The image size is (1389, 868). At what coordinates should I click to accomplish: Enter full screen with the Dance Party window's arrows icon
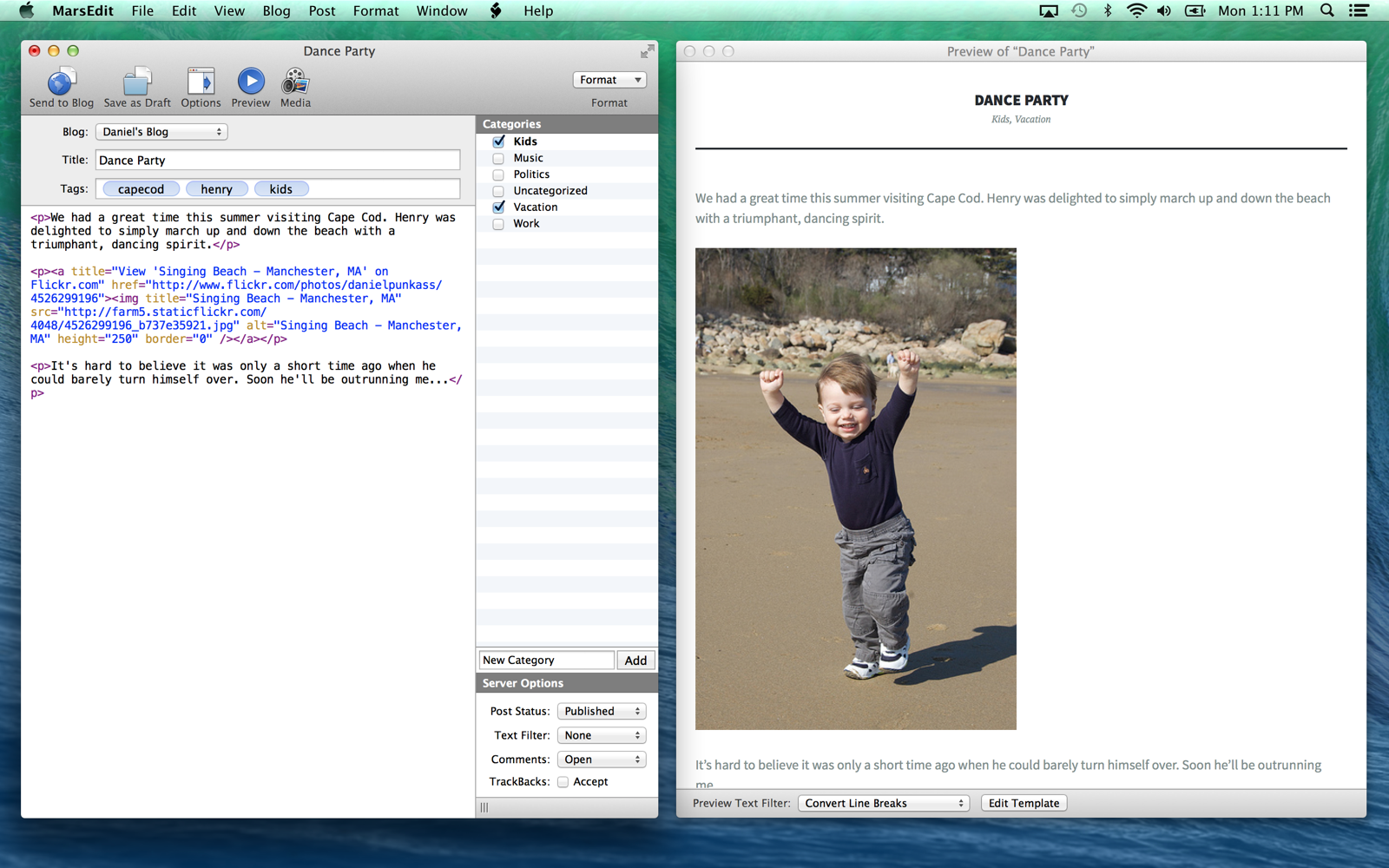647,52
